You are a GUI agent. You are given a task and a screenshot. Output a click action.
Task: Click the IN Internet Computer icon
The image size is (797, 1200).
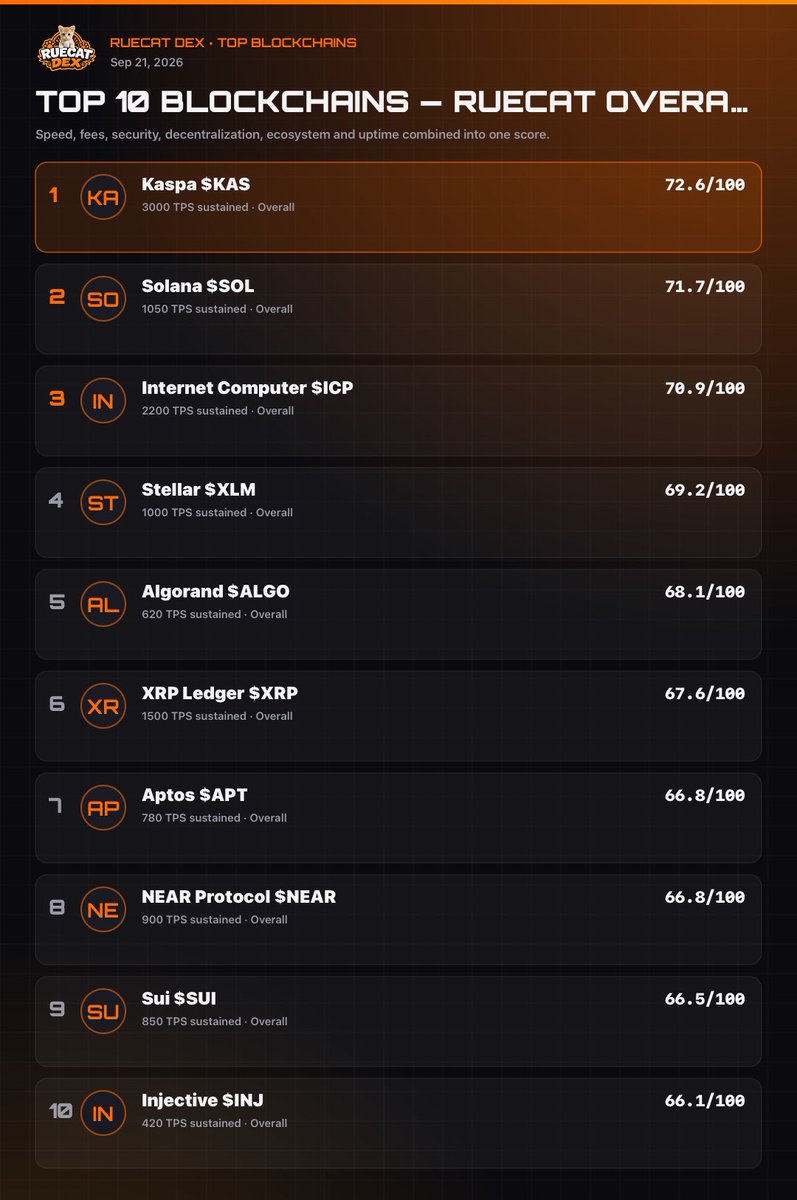tap(103, 401)
